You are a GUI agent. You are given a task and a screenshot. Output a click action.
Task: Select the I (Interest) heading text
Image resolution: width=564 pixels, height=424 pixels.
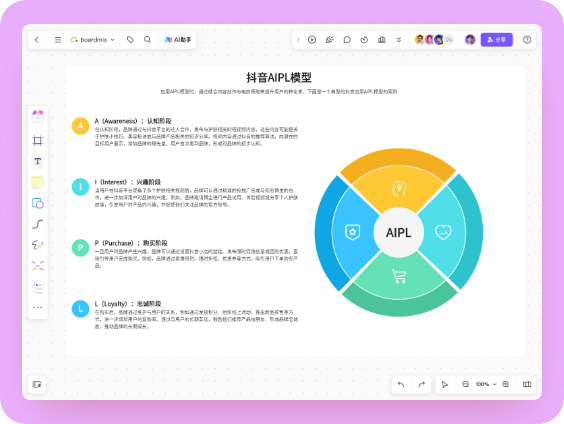click(x=128, y=182)
